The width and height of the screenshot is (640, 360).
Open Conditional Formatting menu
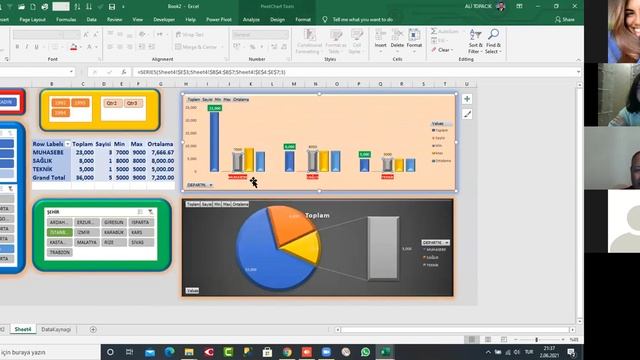309,42
